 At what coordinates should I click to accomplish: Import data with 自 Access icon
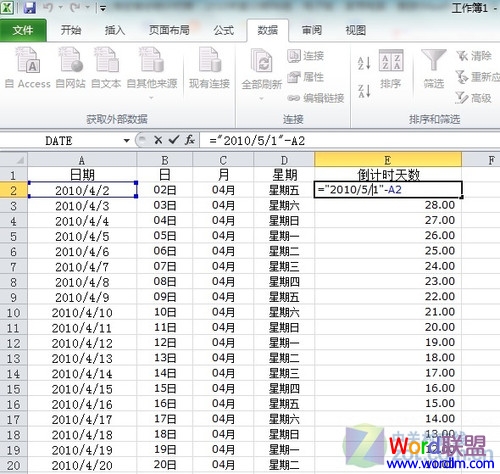28,68
